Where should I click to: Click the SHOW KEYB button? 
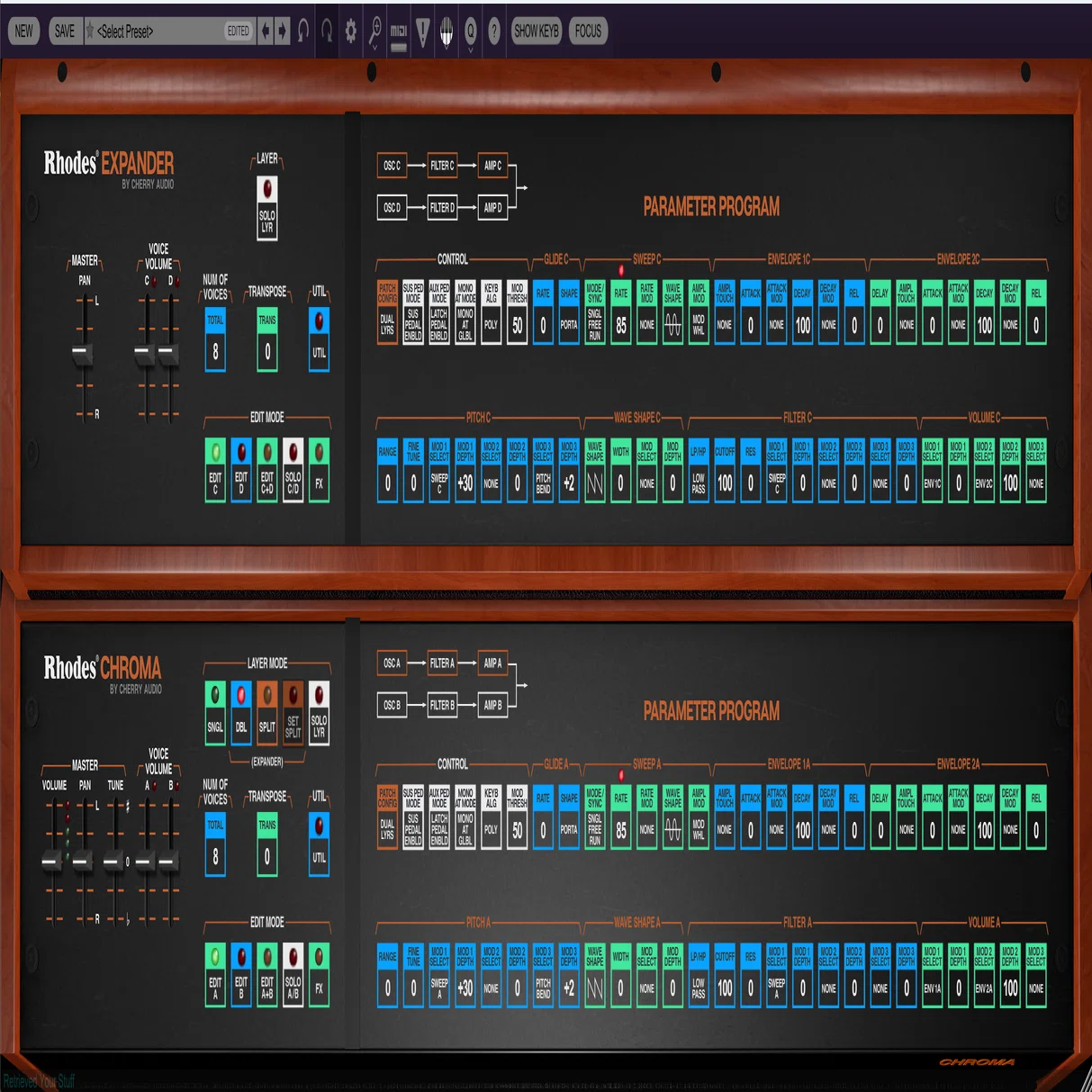pos(537,32)
